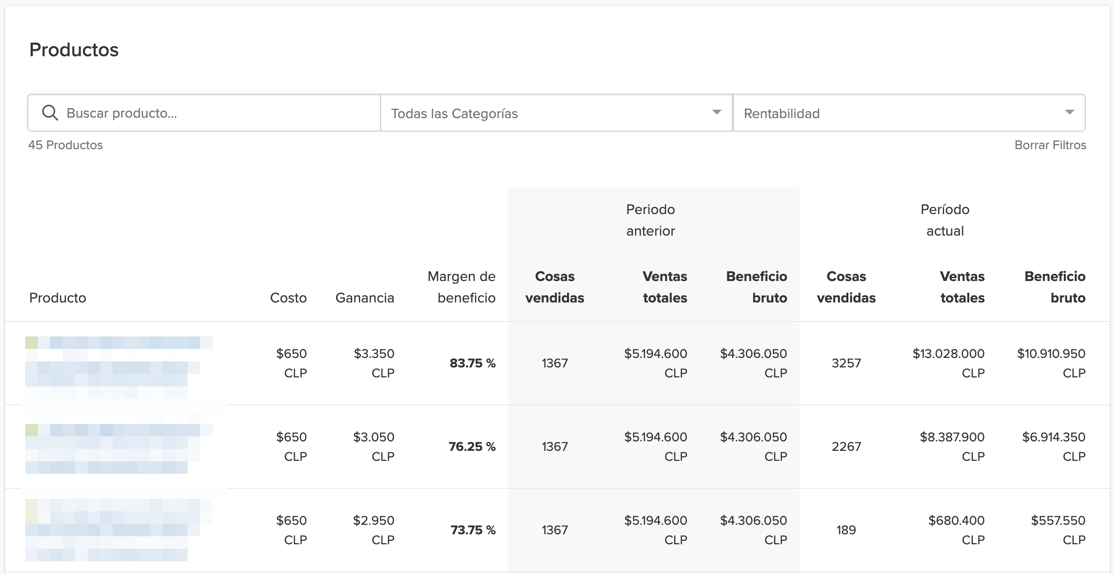Click the Borrar Filtros link

pos(1050,145)
